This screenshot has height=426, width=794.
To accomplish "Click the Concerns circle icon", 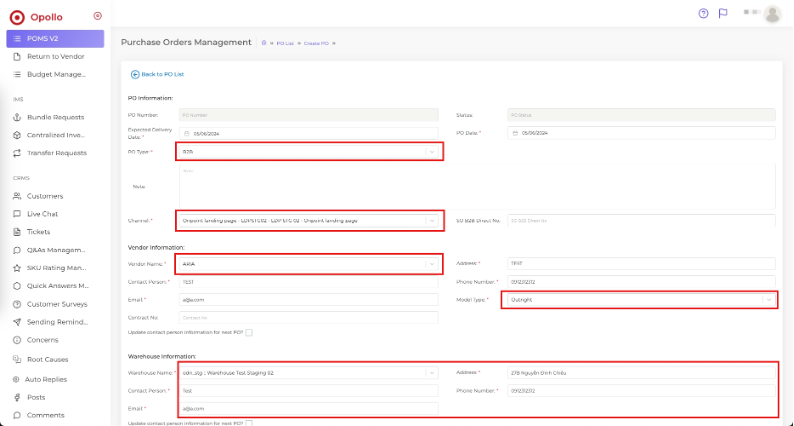I will tap(17, 340).
